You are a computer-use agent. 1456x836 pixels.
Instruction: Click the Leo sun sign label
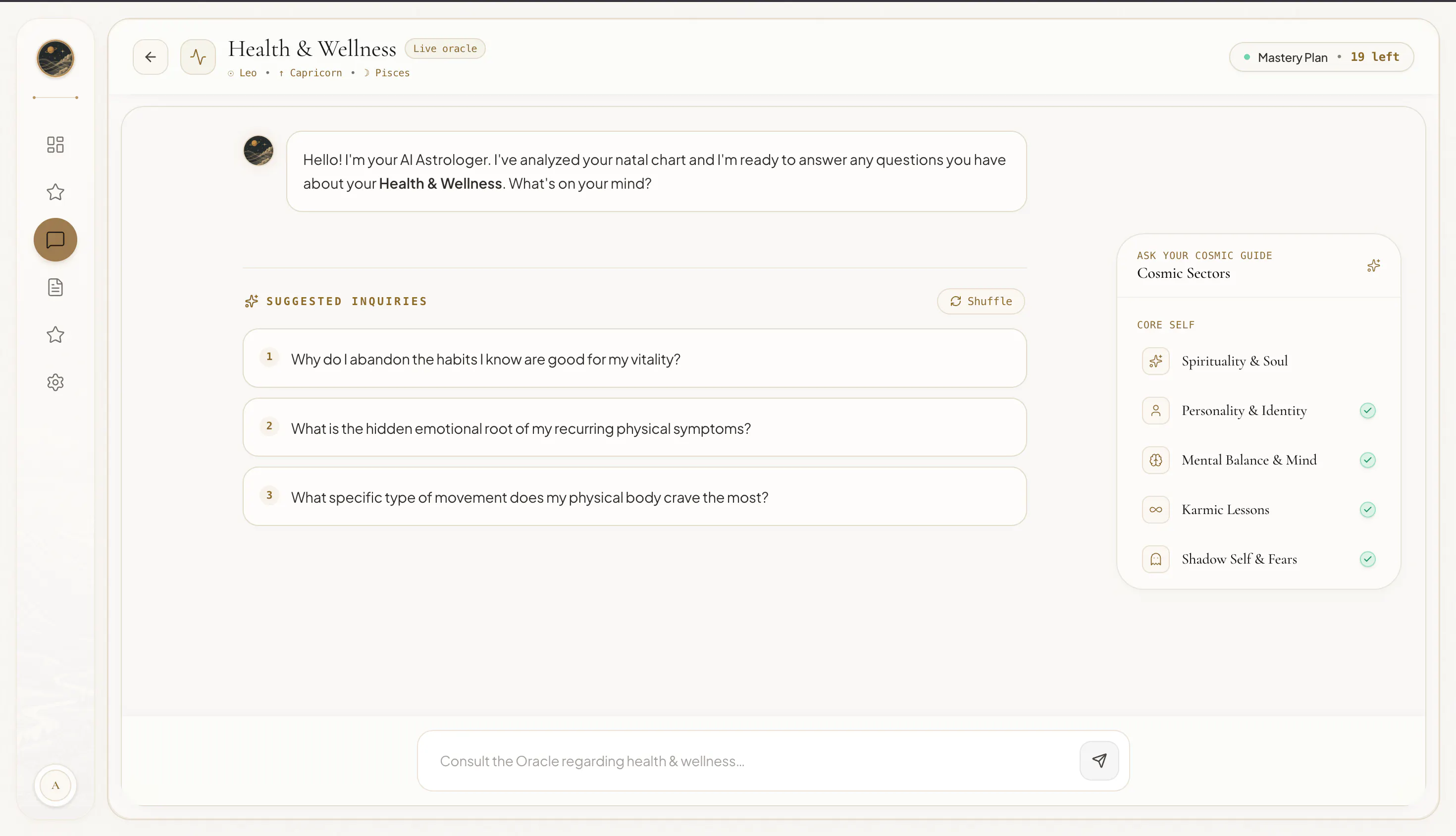pos(242,73)
